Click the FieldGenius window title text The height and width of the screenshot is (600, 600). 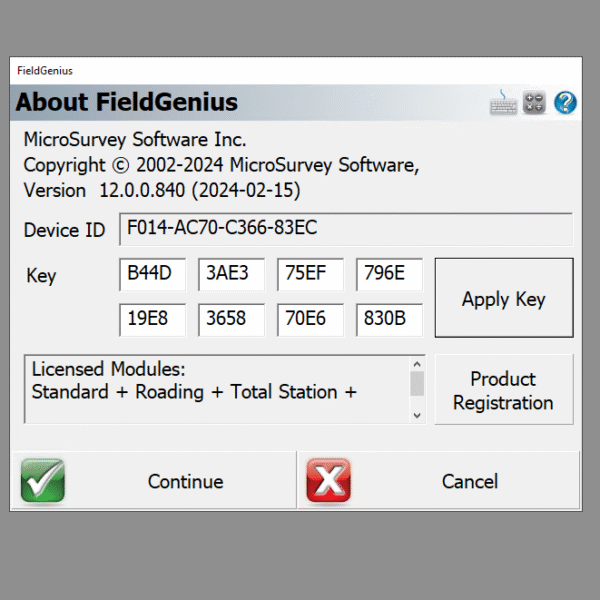45,71
